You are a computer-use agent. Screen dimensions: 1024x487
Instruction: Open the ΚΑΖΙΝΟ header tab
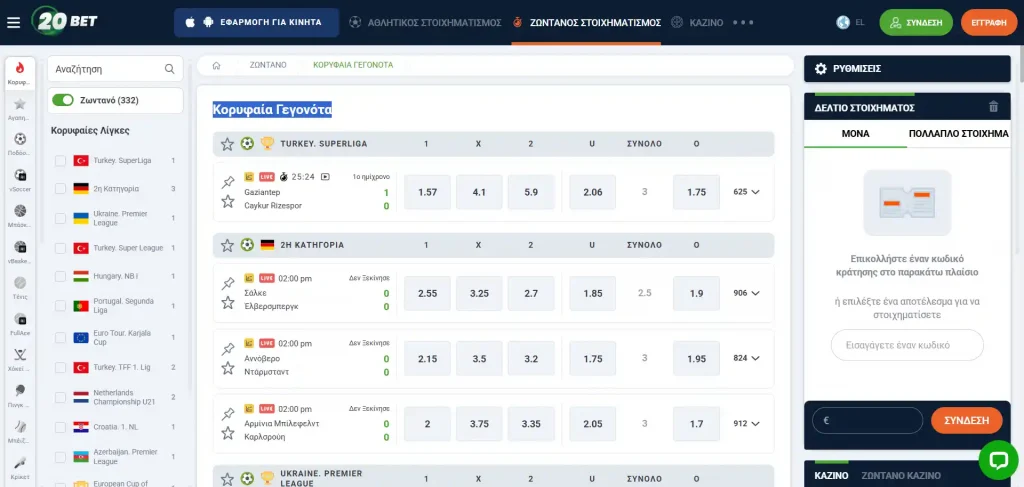click(x=697, y=22)
